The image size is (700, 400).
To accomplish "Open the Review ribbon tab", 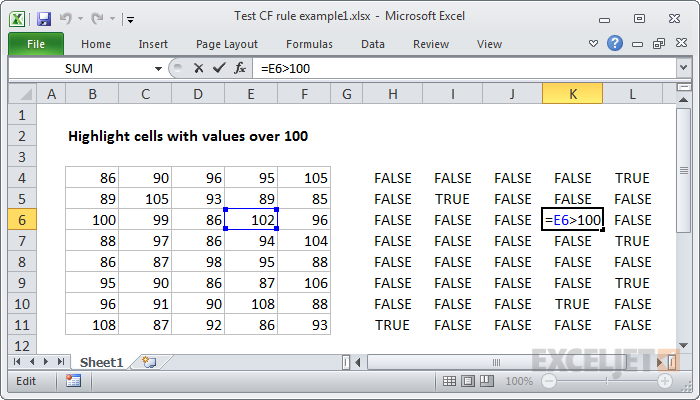I will [x=431, y=44].
